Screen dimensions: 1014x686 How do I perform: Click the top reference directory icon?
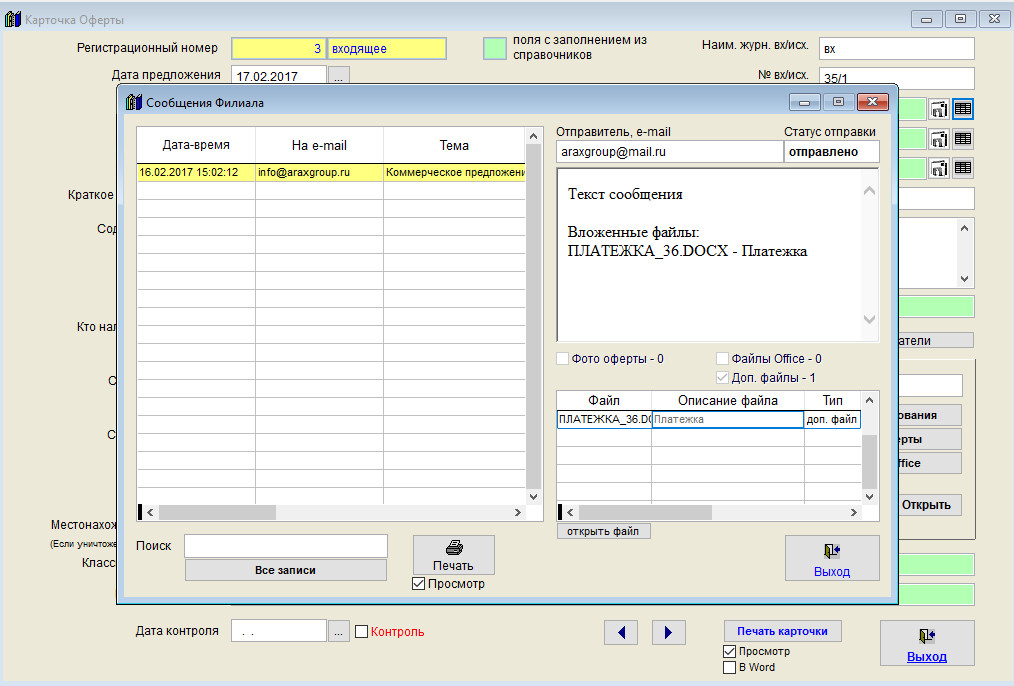(x=940, y=109)
